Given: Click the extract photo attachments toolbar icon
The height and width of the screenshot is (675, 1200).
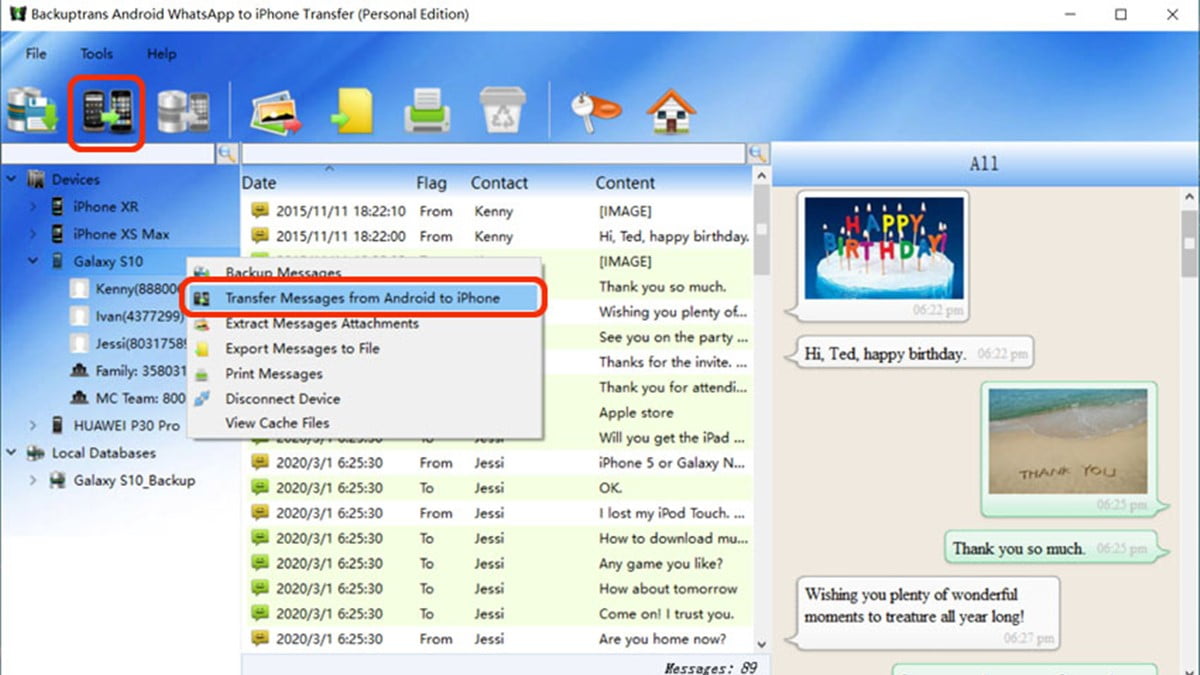Looking at the screenshot, I should pos(276,110).
